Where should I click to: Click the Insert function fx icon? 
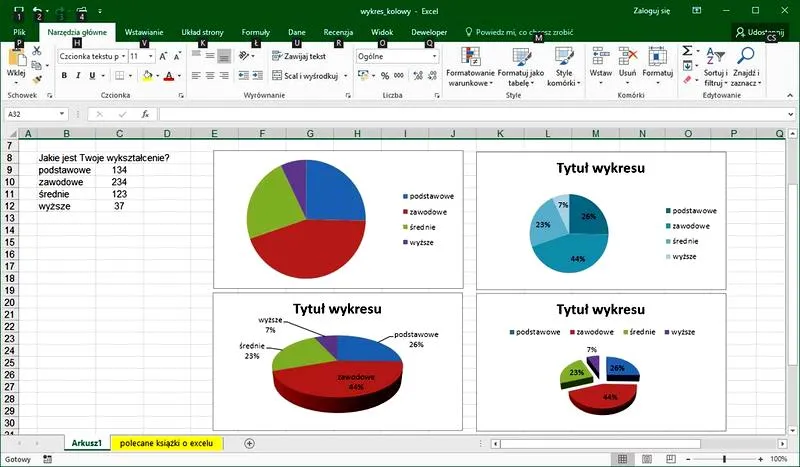145,114
